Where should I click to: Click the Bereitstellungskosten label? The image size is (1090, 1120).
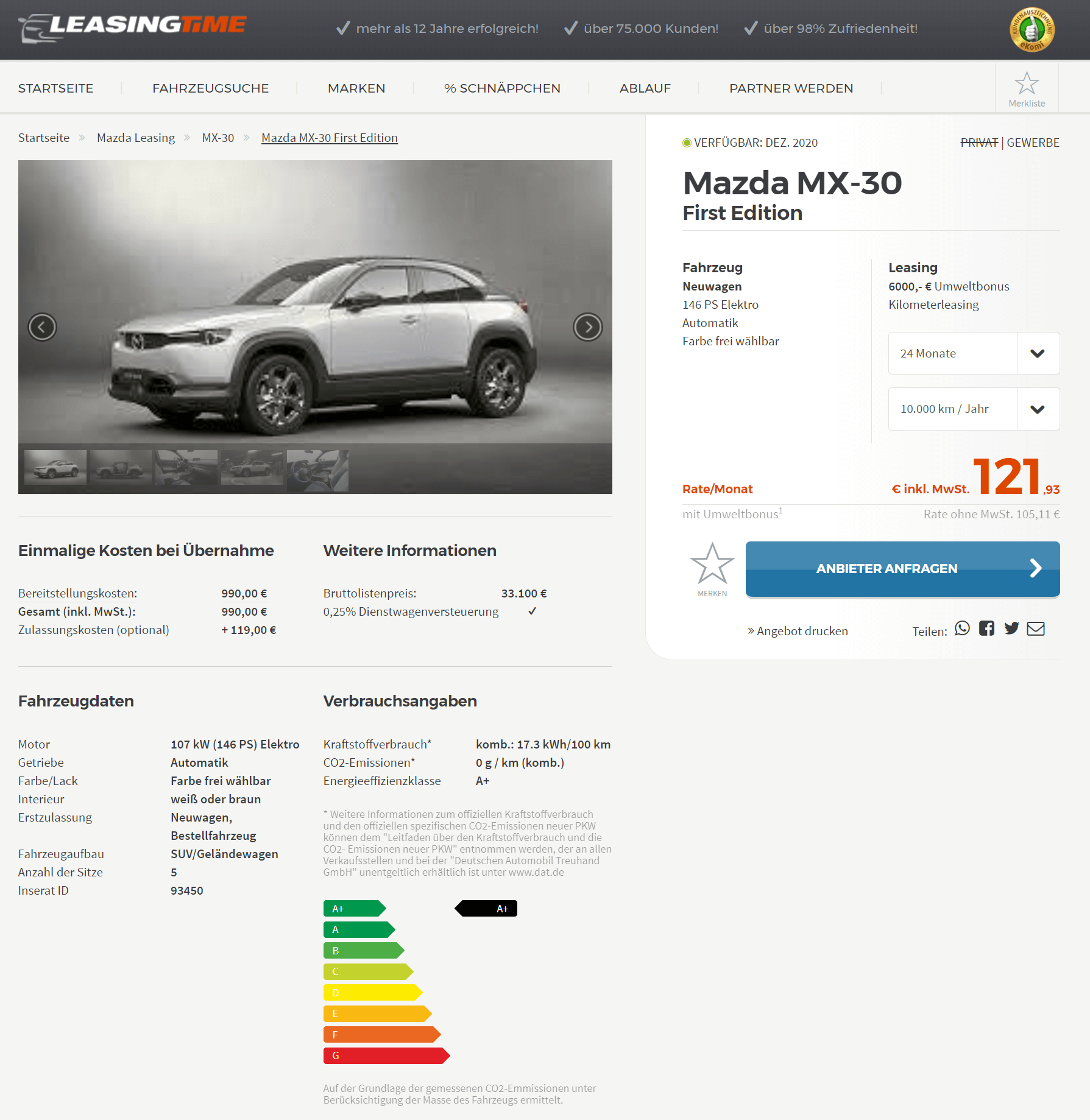tap(77, 593)
